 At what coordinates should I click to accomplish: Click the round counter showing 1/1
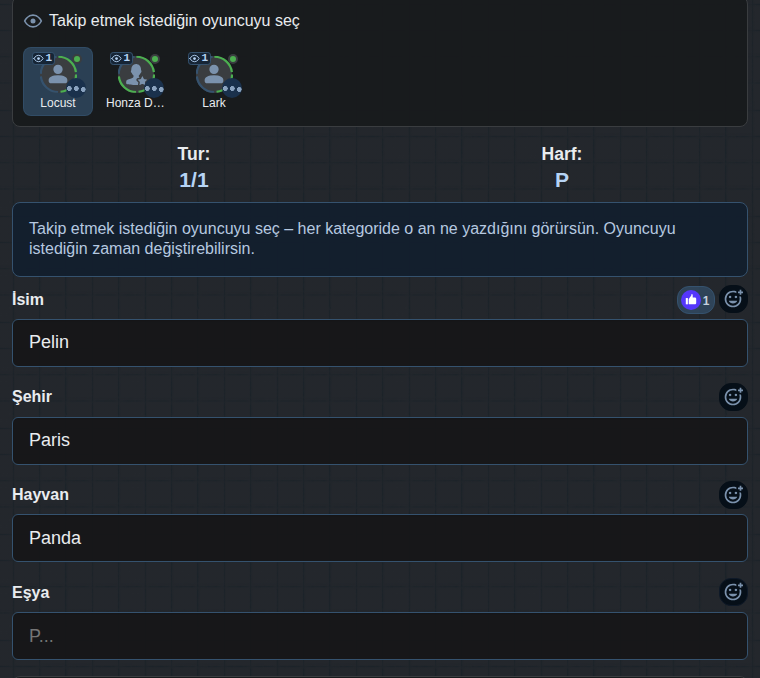click(x=194, y=180)
